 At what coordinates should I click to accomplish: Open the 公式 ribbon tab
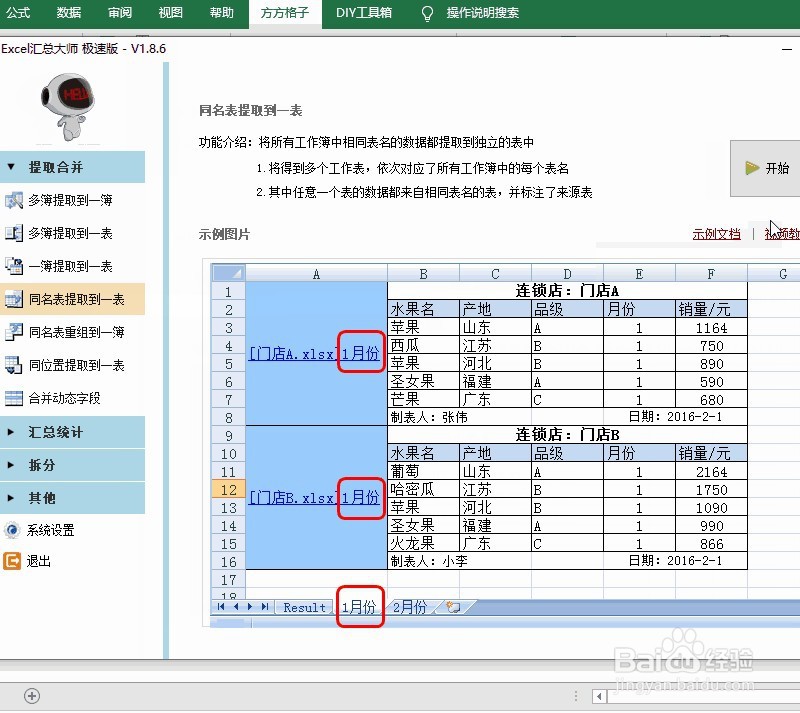18,13
